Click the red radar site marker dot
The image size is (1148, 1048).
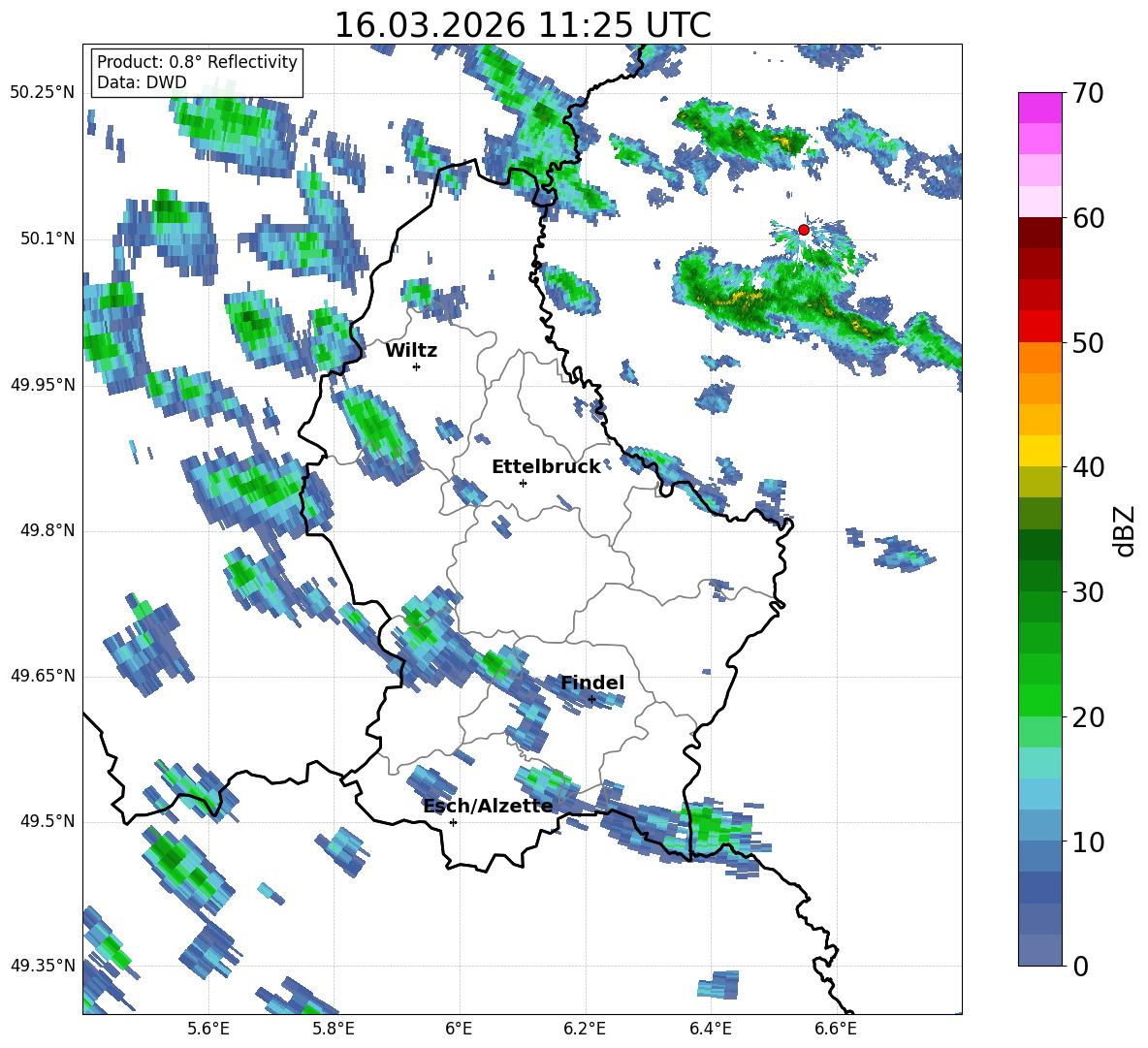(803, 230)
